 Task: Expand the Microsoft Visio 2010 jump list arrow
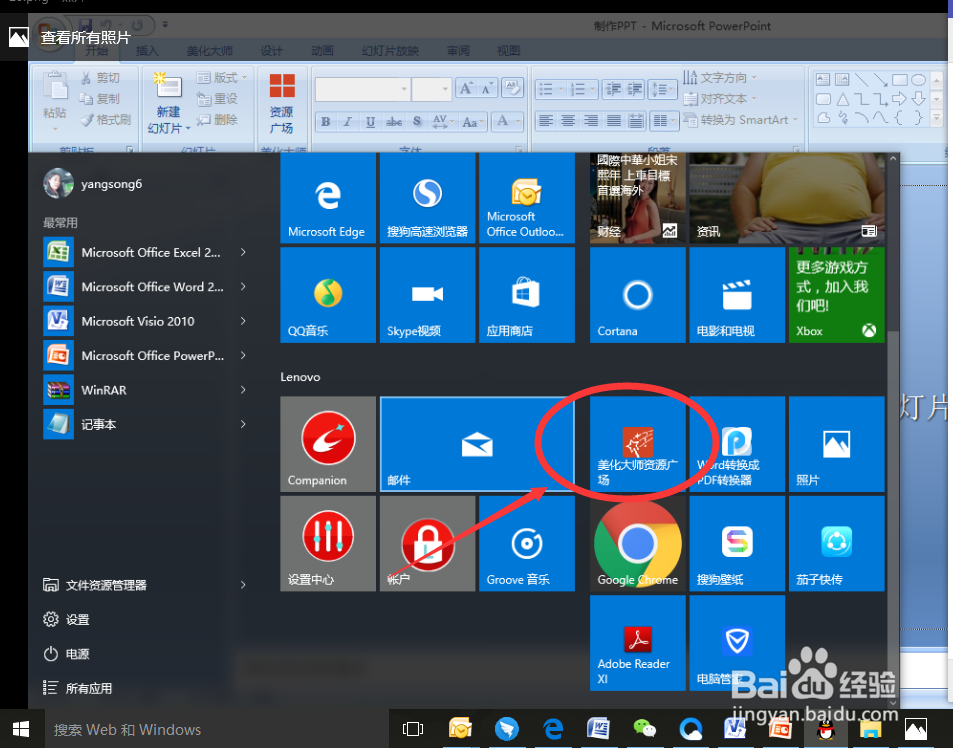coord(243,321)
